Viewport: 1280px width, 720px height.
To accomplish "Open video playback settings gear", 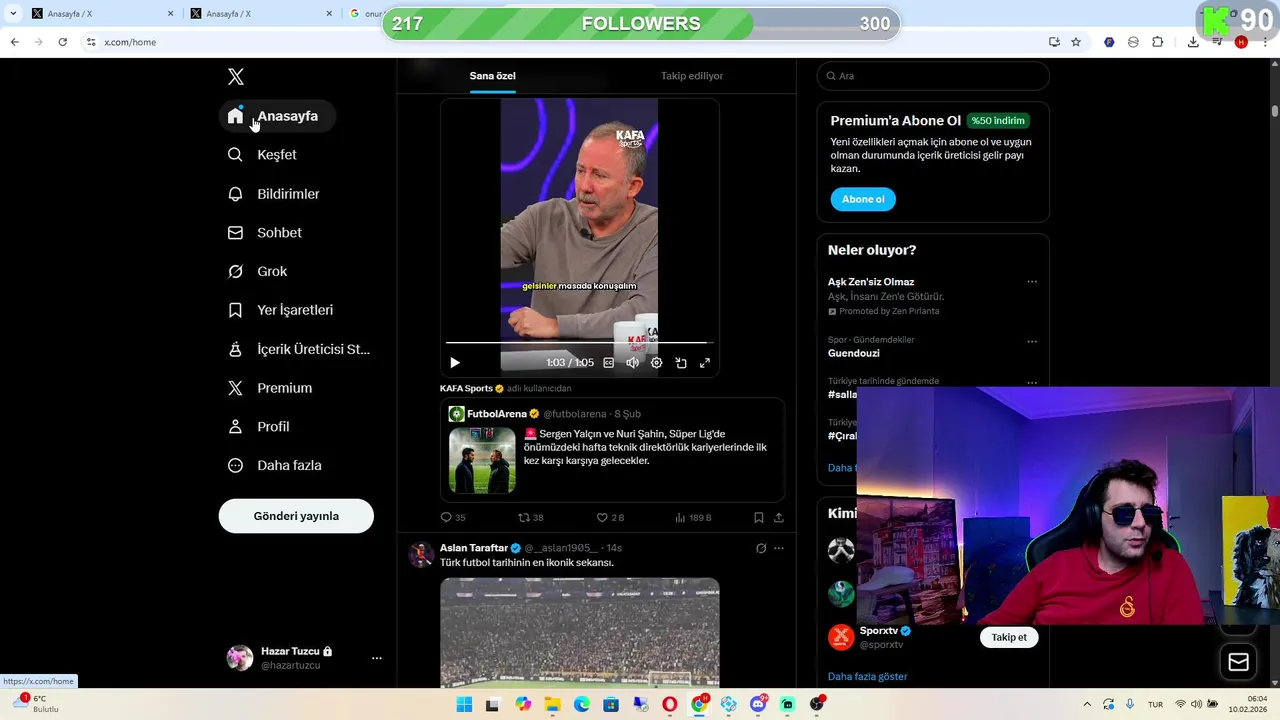I will pos(656,363).
